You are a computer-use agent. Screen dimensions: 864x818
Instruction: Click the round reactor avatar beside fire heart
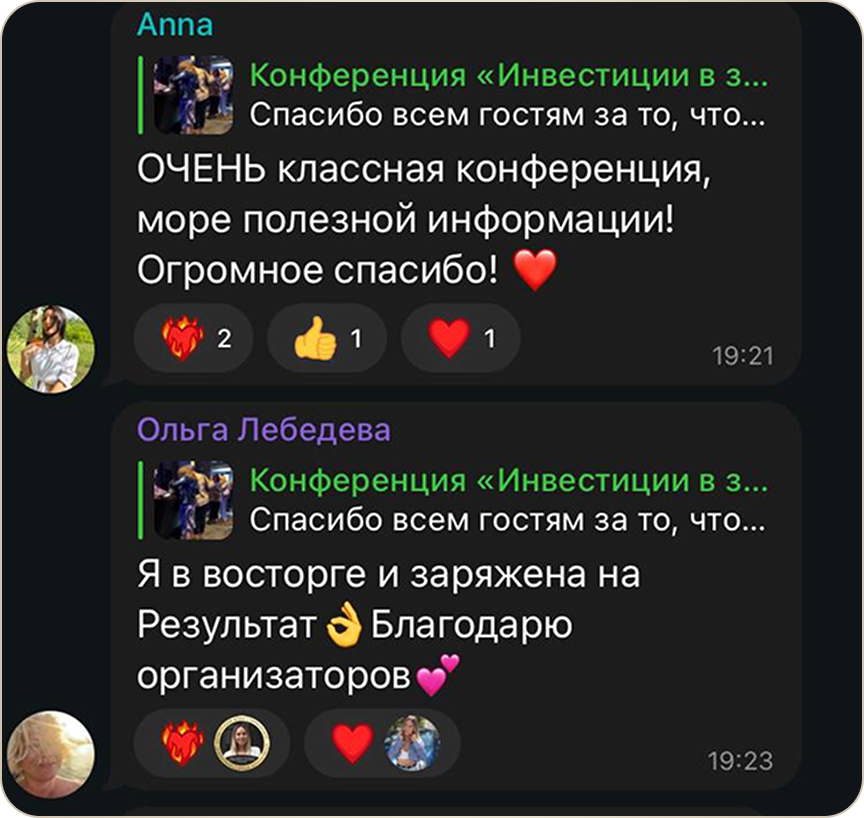241,743
